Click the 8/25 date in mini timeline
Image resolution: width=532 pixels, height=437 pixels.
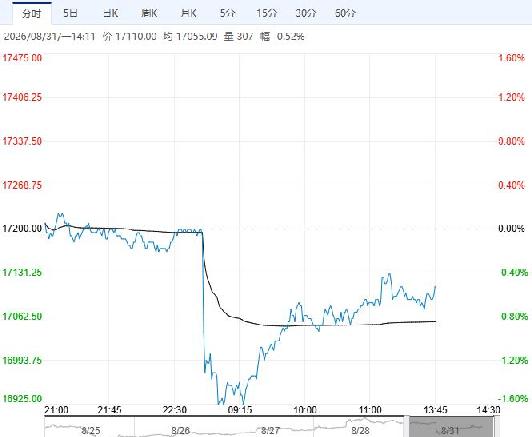coord(91,431)
